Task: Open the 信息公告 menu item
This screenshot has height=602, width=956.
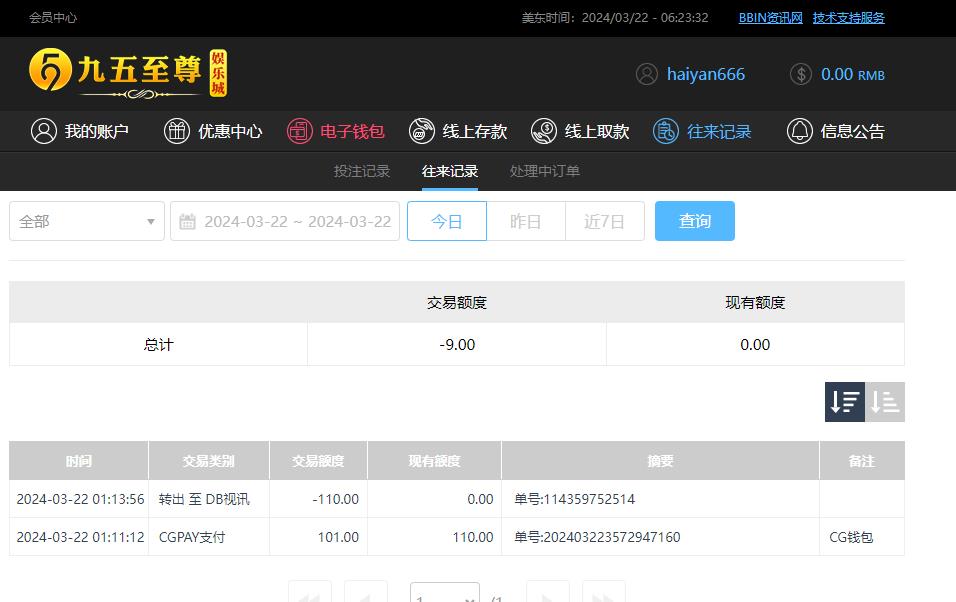Action: (x=836, y=131)
